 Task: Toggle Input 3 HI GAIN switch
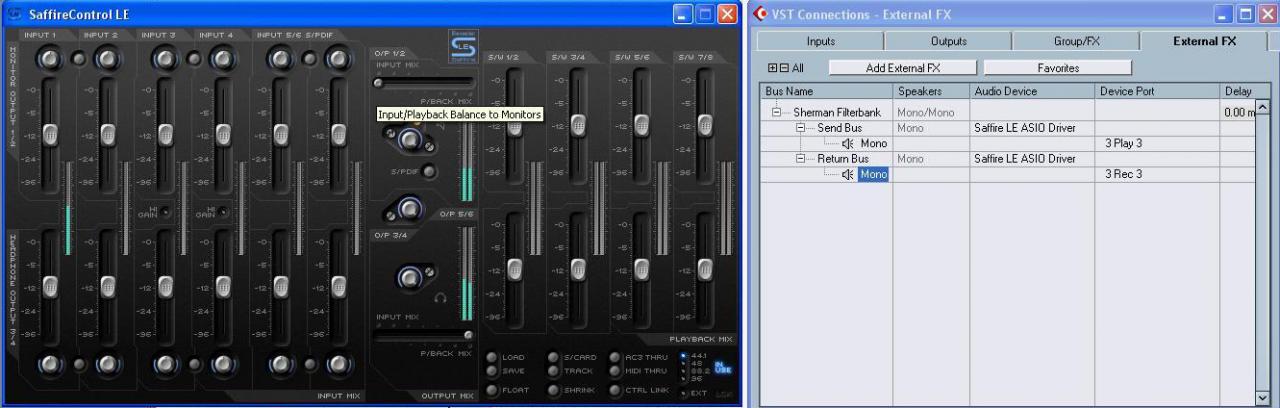tap(166, 212)
